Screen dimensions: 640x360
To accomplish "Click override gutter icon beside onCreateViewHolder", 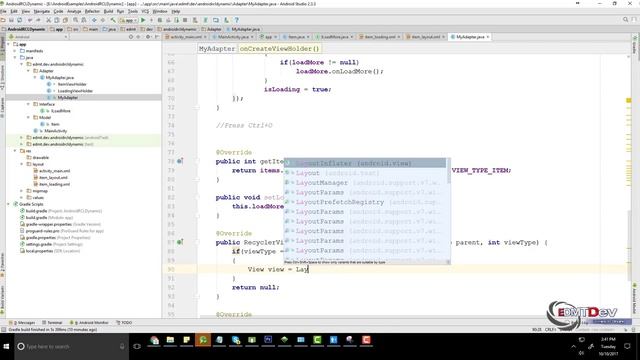I will click(x=180, y=242).
